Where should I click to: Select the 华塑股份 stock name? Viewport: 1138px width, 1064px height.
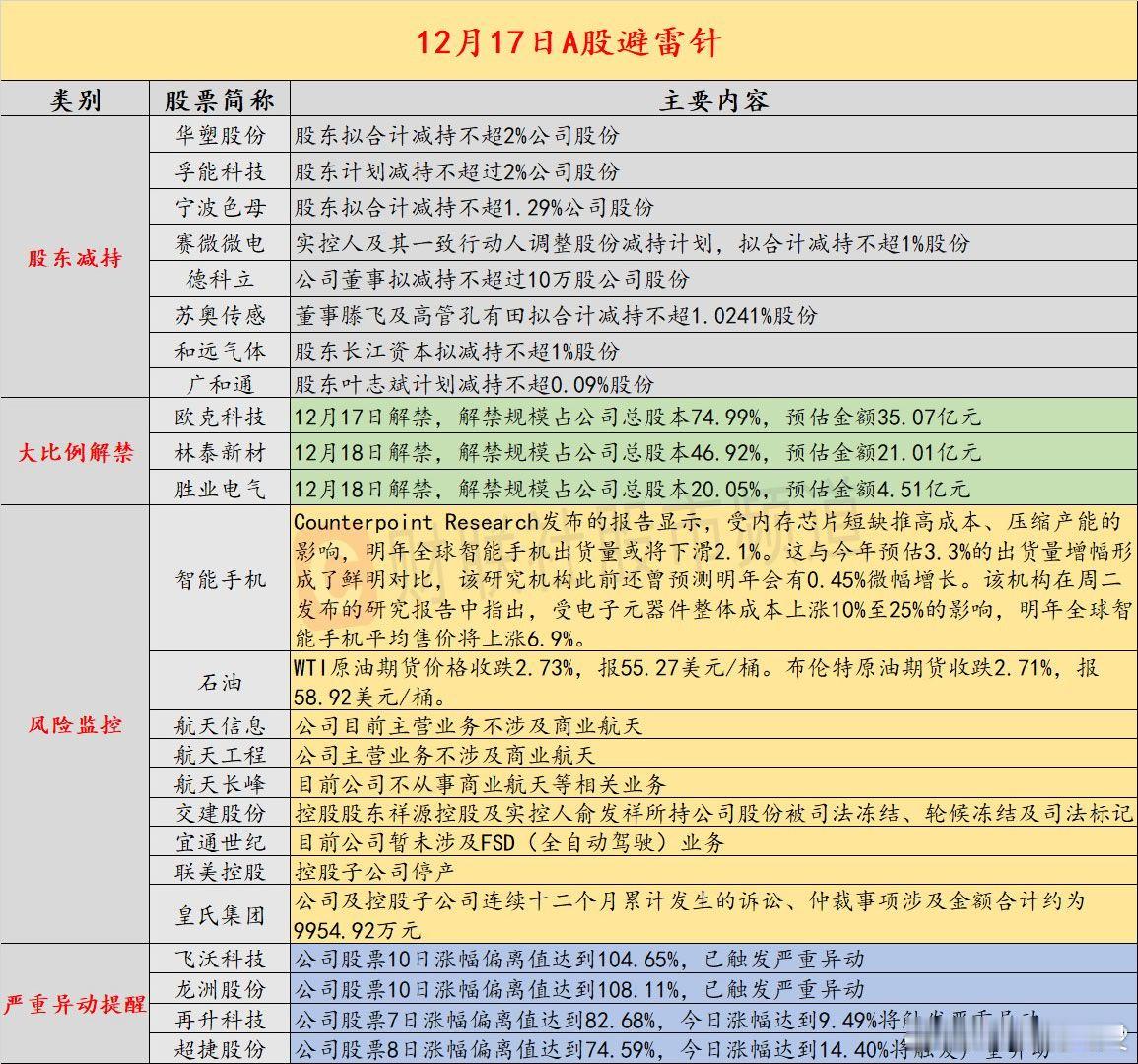coord(219,135)
